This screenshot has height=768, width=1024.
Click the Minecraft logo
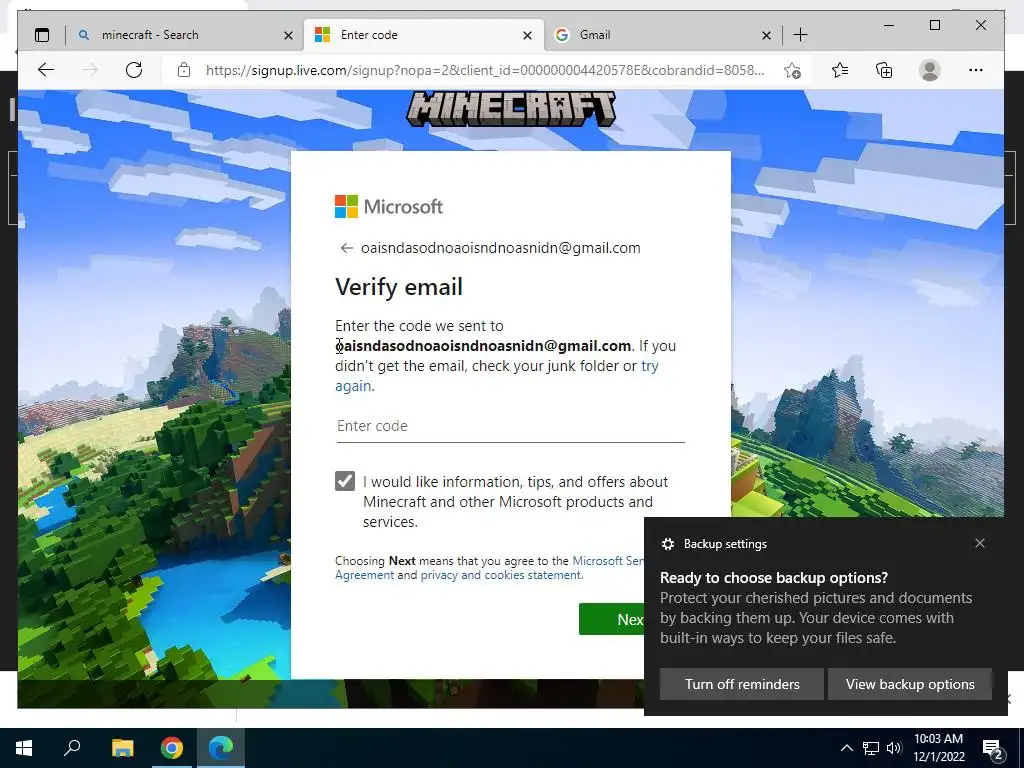pyautogui.click(x=511, y=108)
